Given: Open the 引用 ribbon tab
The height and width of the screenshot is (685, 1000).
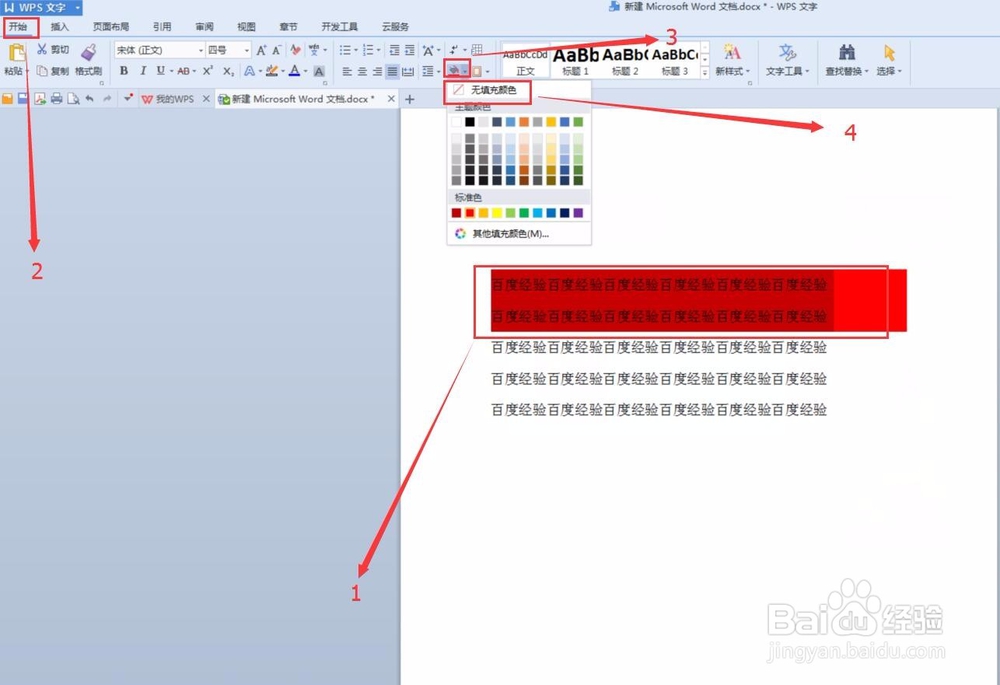Looking at the screenshot, I should click(x=162, y=27).
